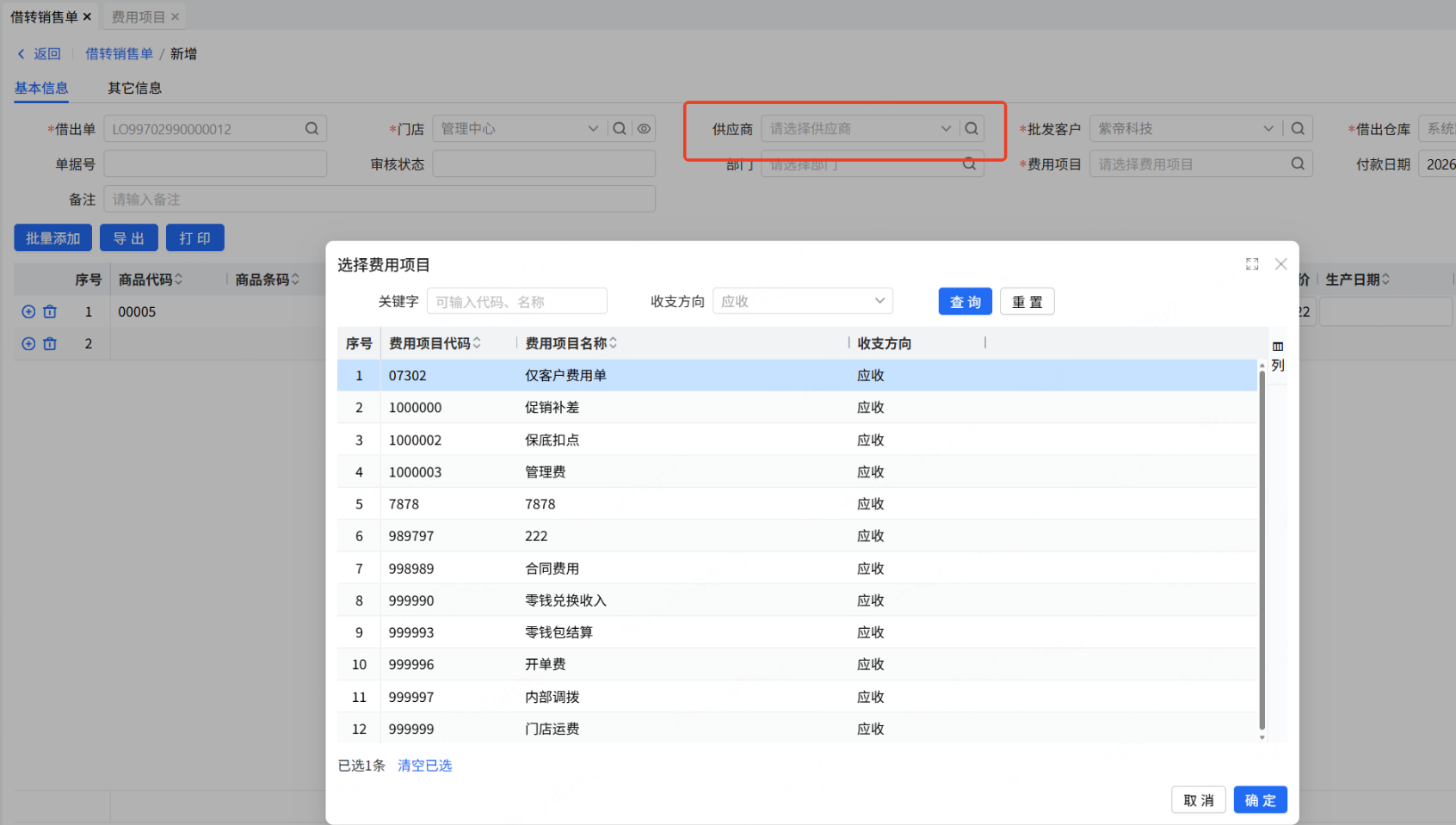Image resolution: width=1456 pixels, height=825 pixels.
Task: Sort by 费用项目代码 column
Action: [477, 343]
